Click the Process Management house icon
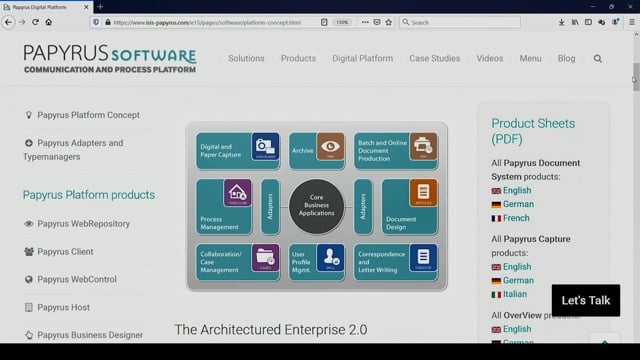Screen dimensions: 640x360 (238, 193)
